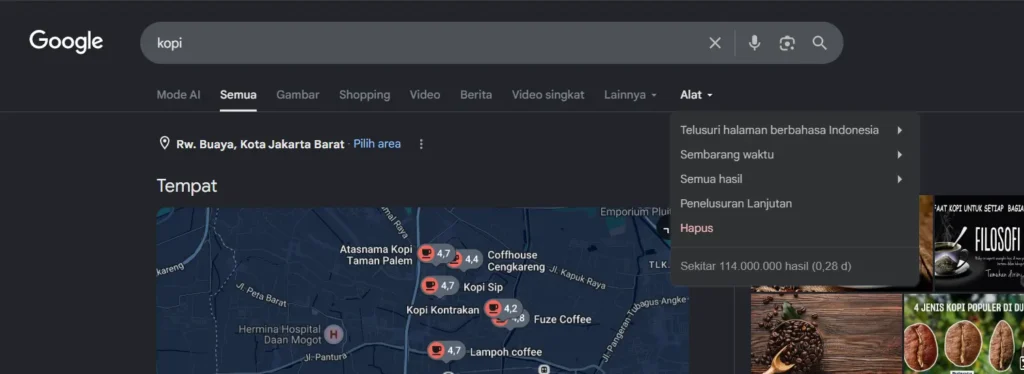Open the Gambar tab
The width and height of the screenshot is (1024, 374).
click(298, 95)
